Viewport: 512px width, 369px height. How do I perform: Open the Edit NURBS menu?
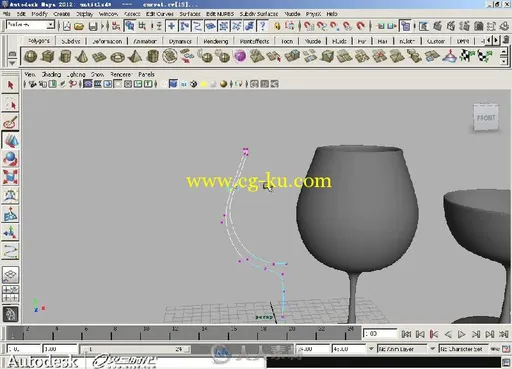[220, 14]
